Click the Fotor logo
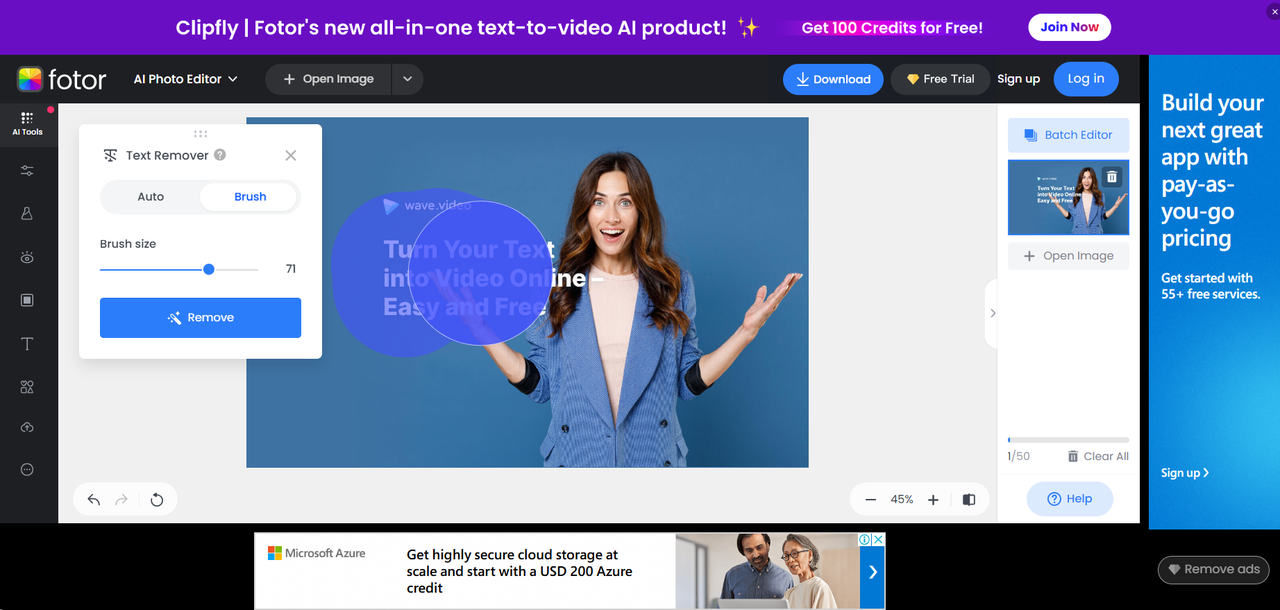Screen dimensions: 1280x610 tap(61, 79)
